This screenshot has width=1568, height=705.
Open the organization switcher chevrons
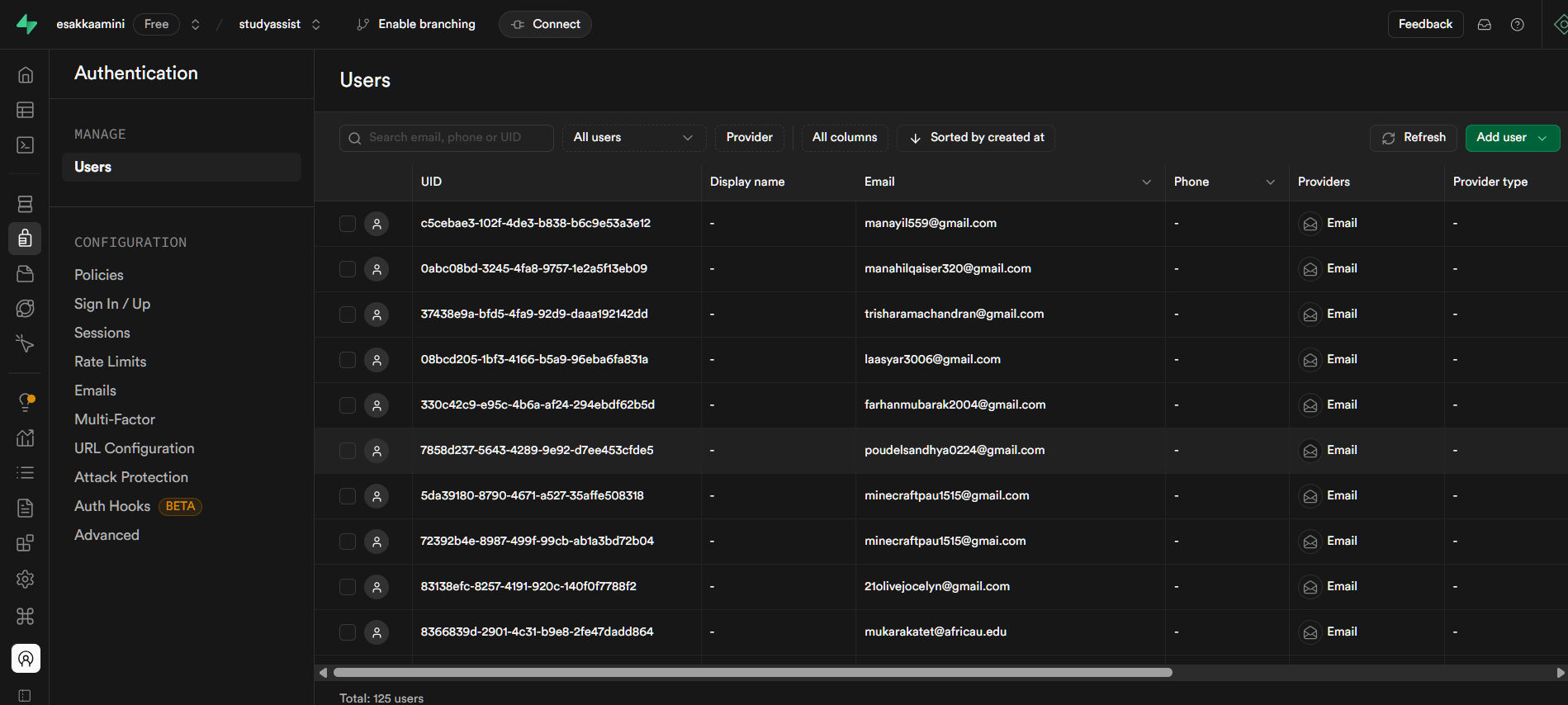coord(196,25)
